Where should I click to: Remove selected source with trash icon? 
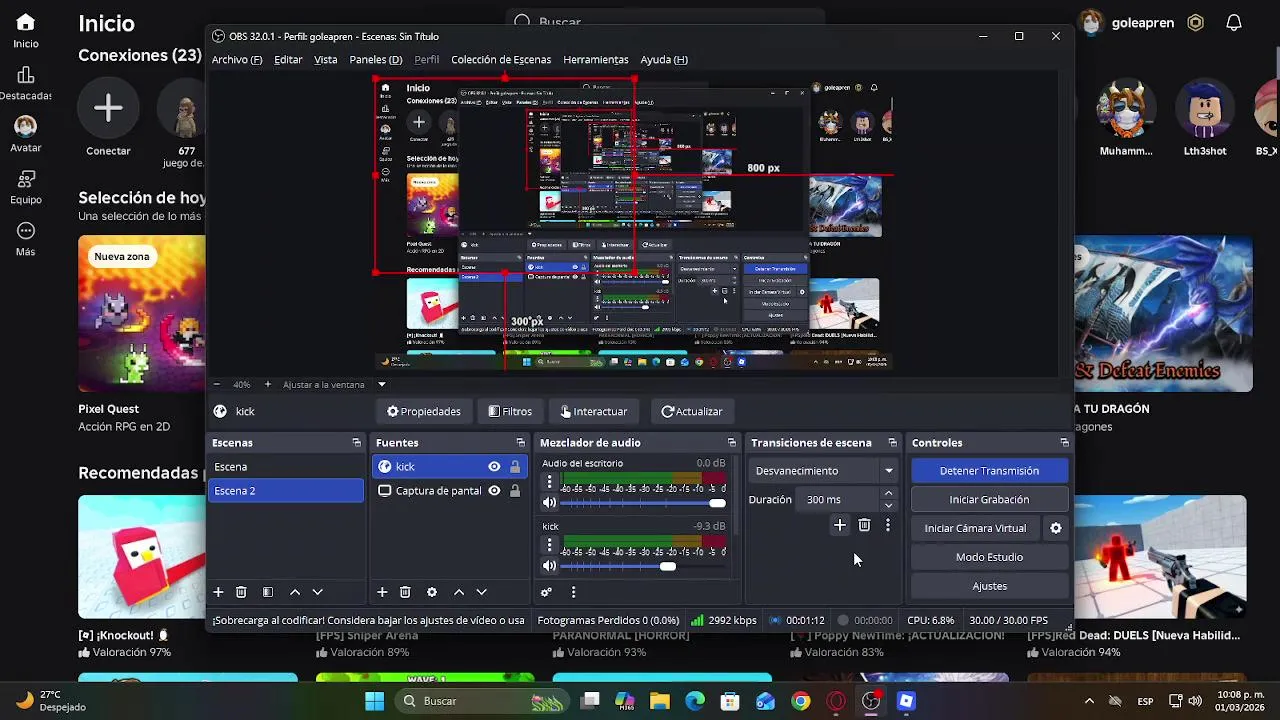(405, 592)
